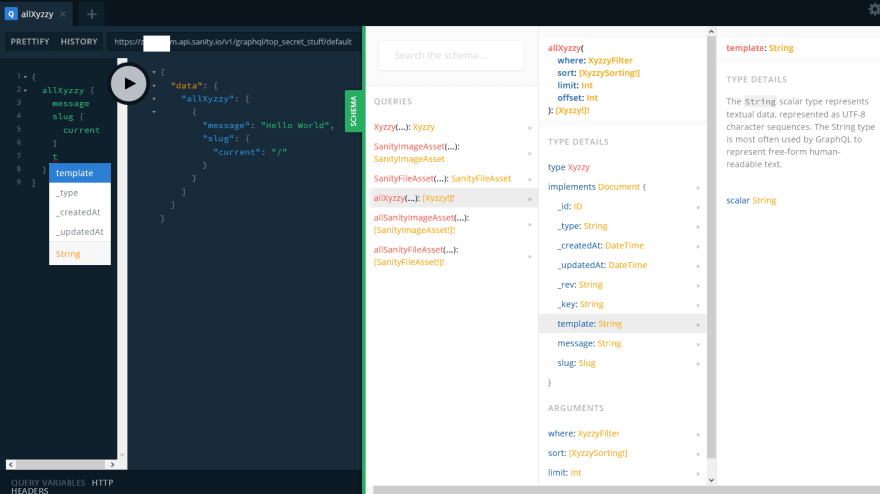The height and width of the screenshot is (494, 880).
Task: Click the XyzzyFilter type in signature
Action: (610, 61)
